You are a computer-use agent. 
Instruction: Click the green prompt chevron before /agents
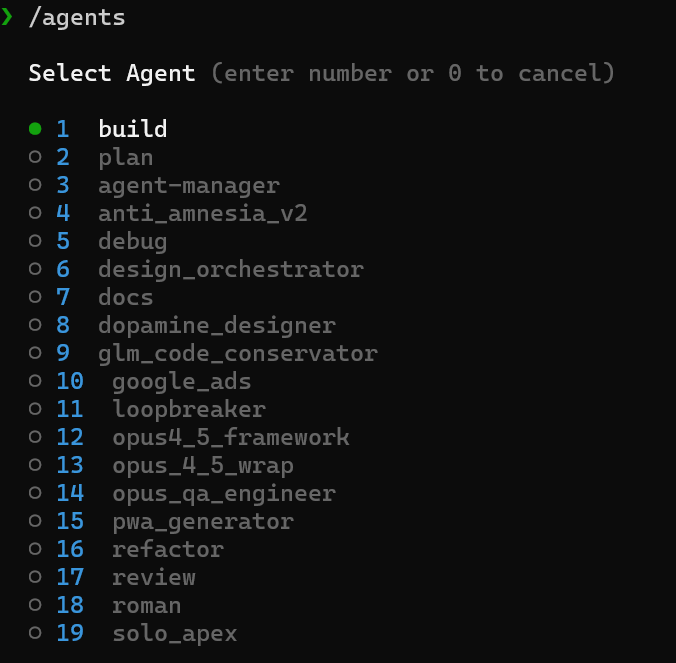point(8,17)
